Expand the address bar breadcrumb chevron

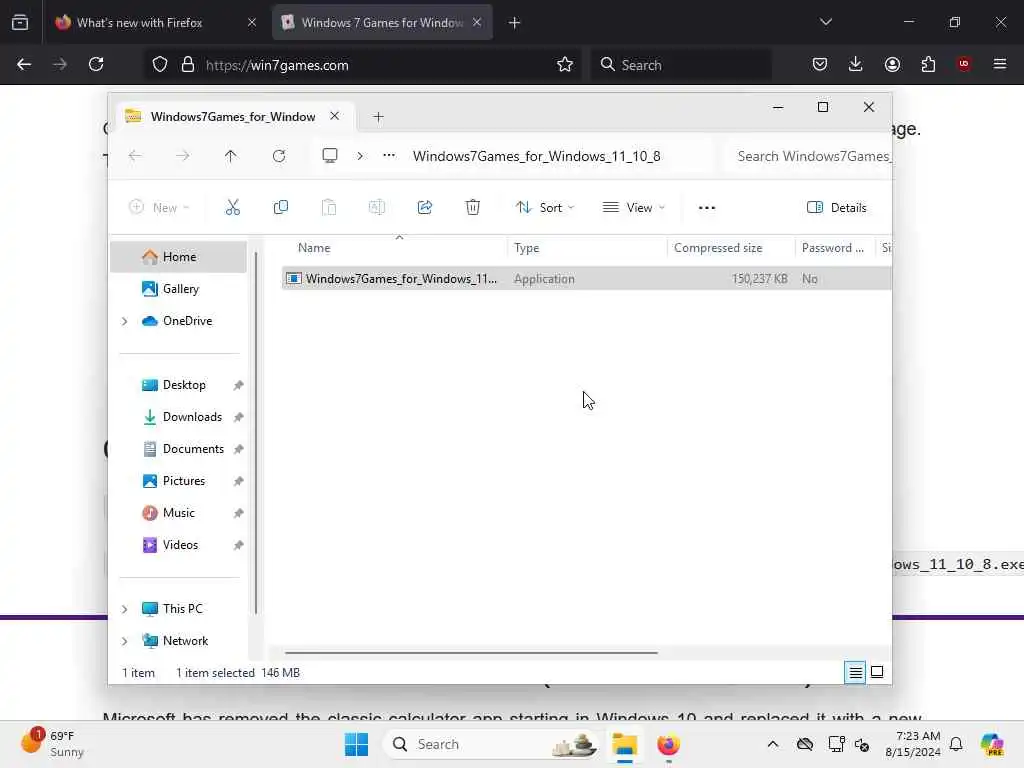(360, 156)
